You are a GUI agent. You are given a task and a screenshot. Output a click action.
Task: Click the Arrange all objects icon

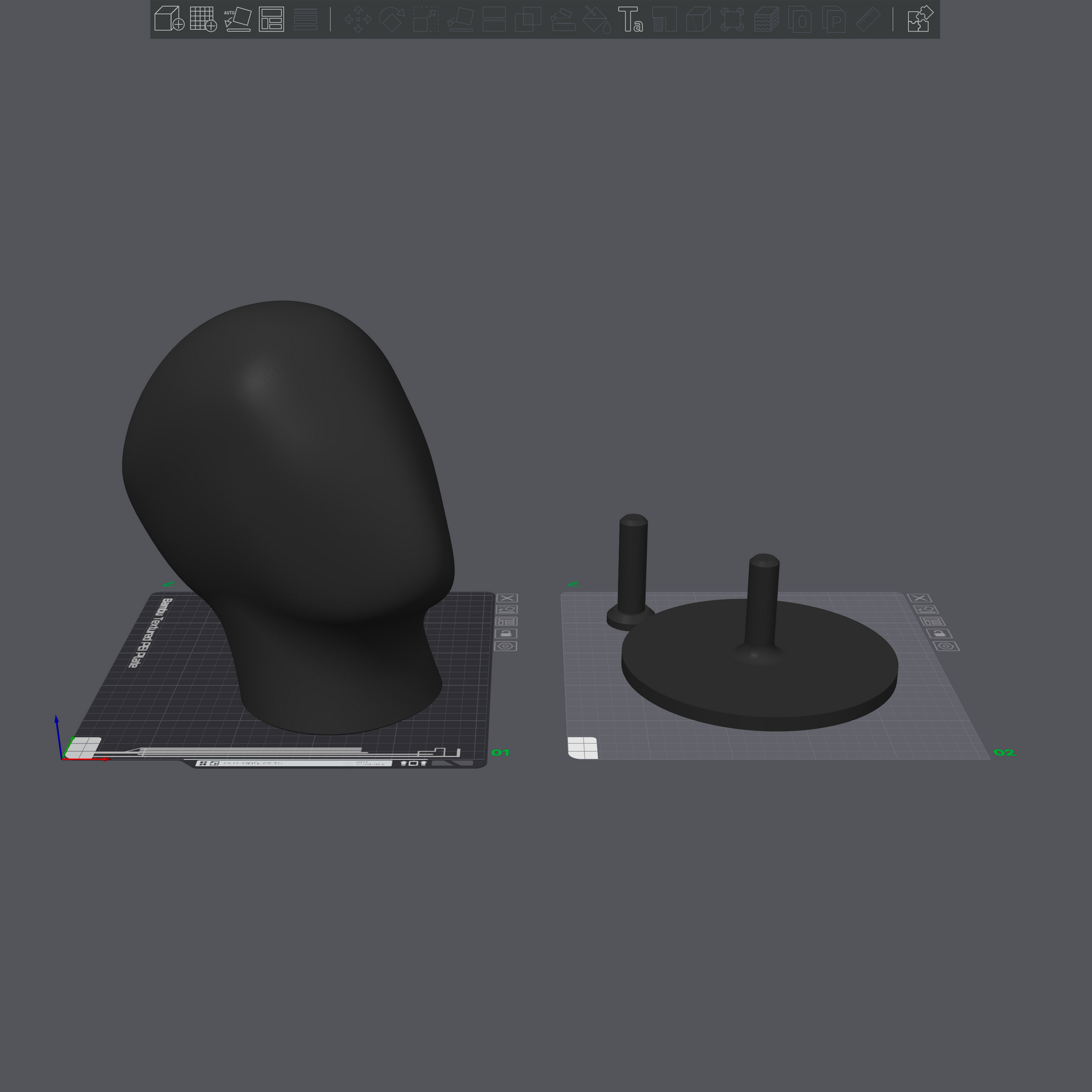click(x=271, y=19)
